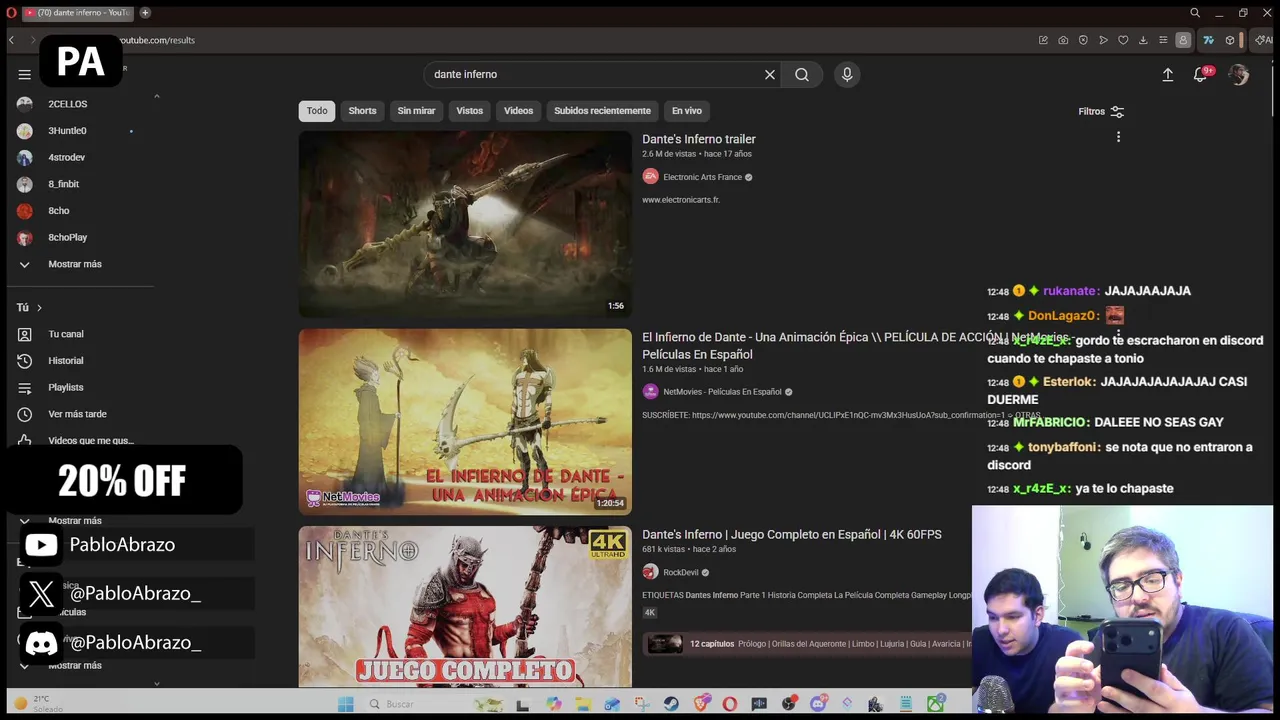Click the Opera snapshot camera icon
The width and height of the screenshot is (1280, 720).
pyautogui.click(x=1063, y=40)
